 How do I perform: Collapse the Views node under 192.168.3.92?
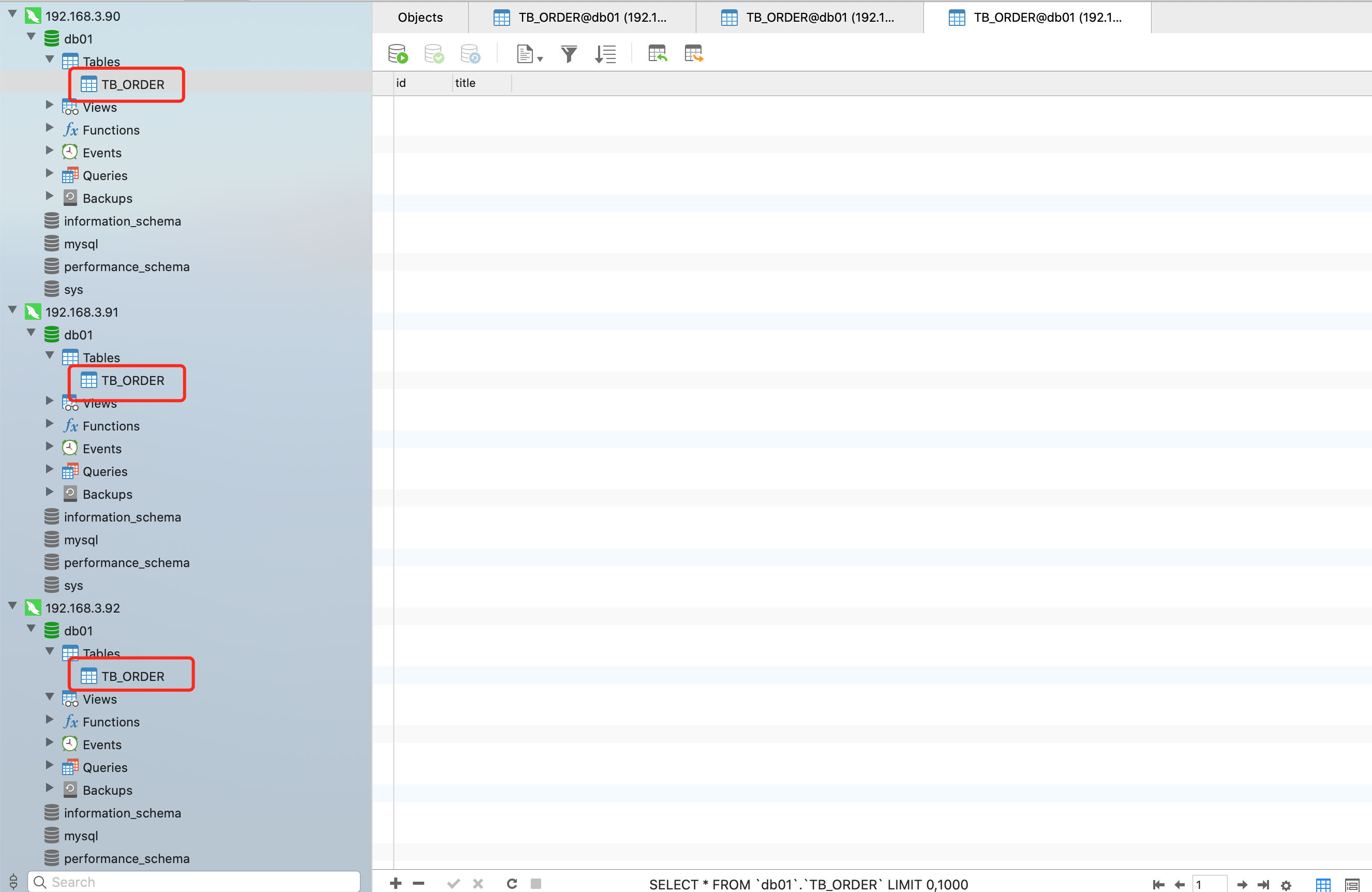[x=50, y=697]
